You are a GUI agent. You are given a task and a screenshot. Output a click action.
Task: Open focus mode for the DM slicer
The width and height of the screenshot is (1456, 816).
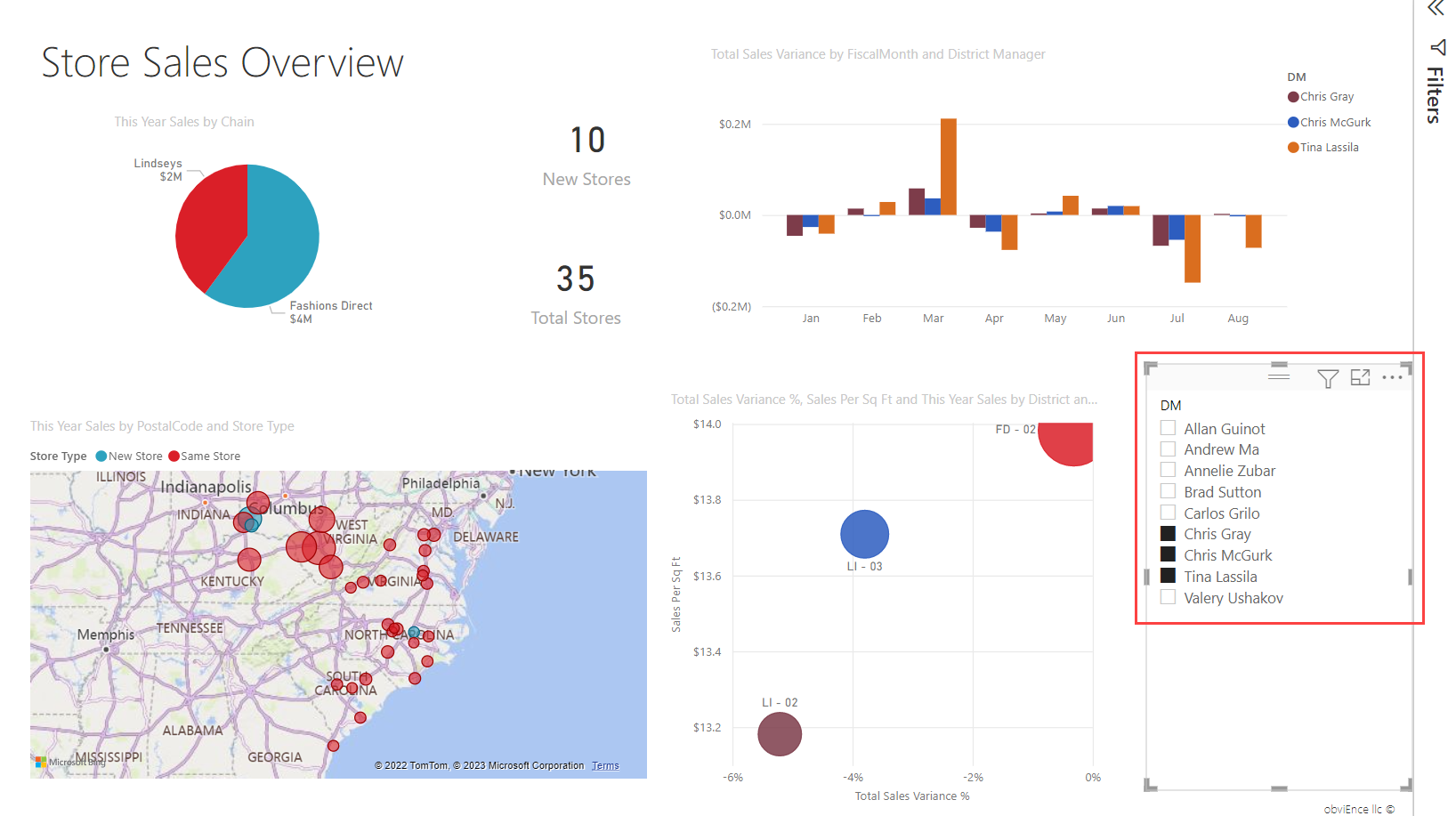(x=1360, y=377)
